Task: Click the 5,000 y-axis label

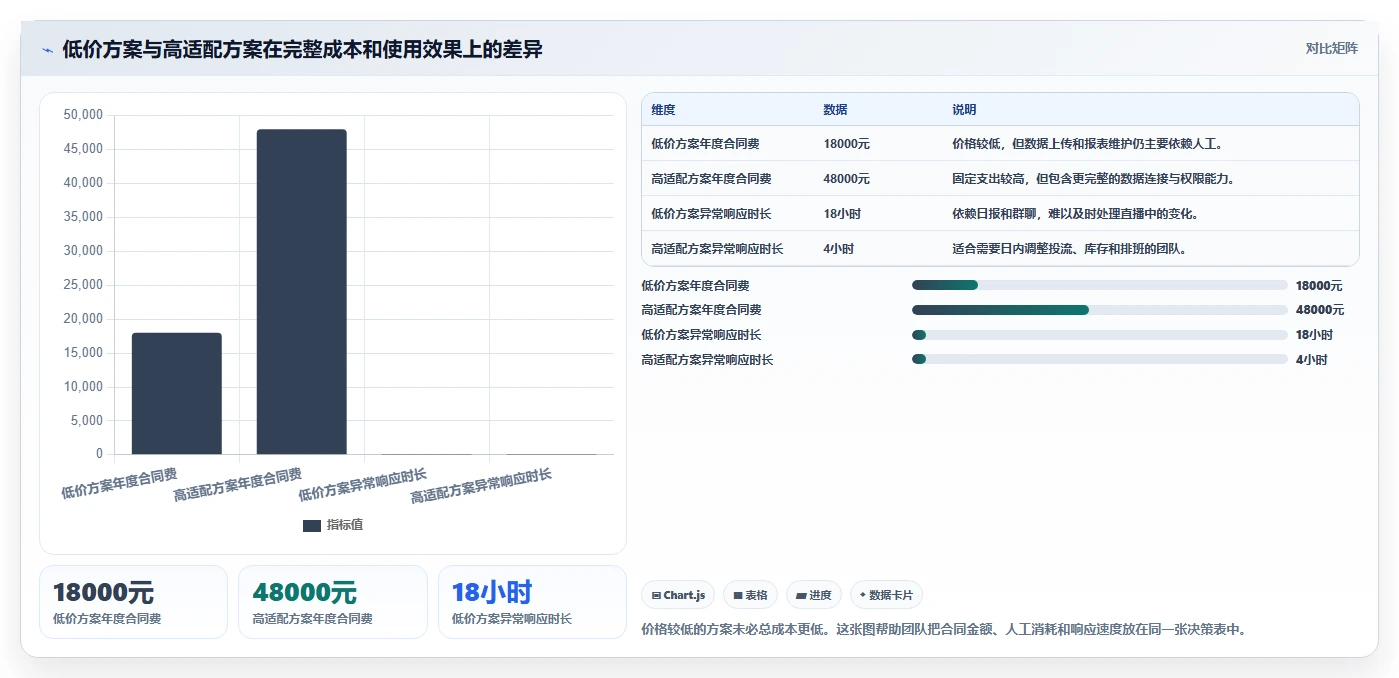Action: 85,420
